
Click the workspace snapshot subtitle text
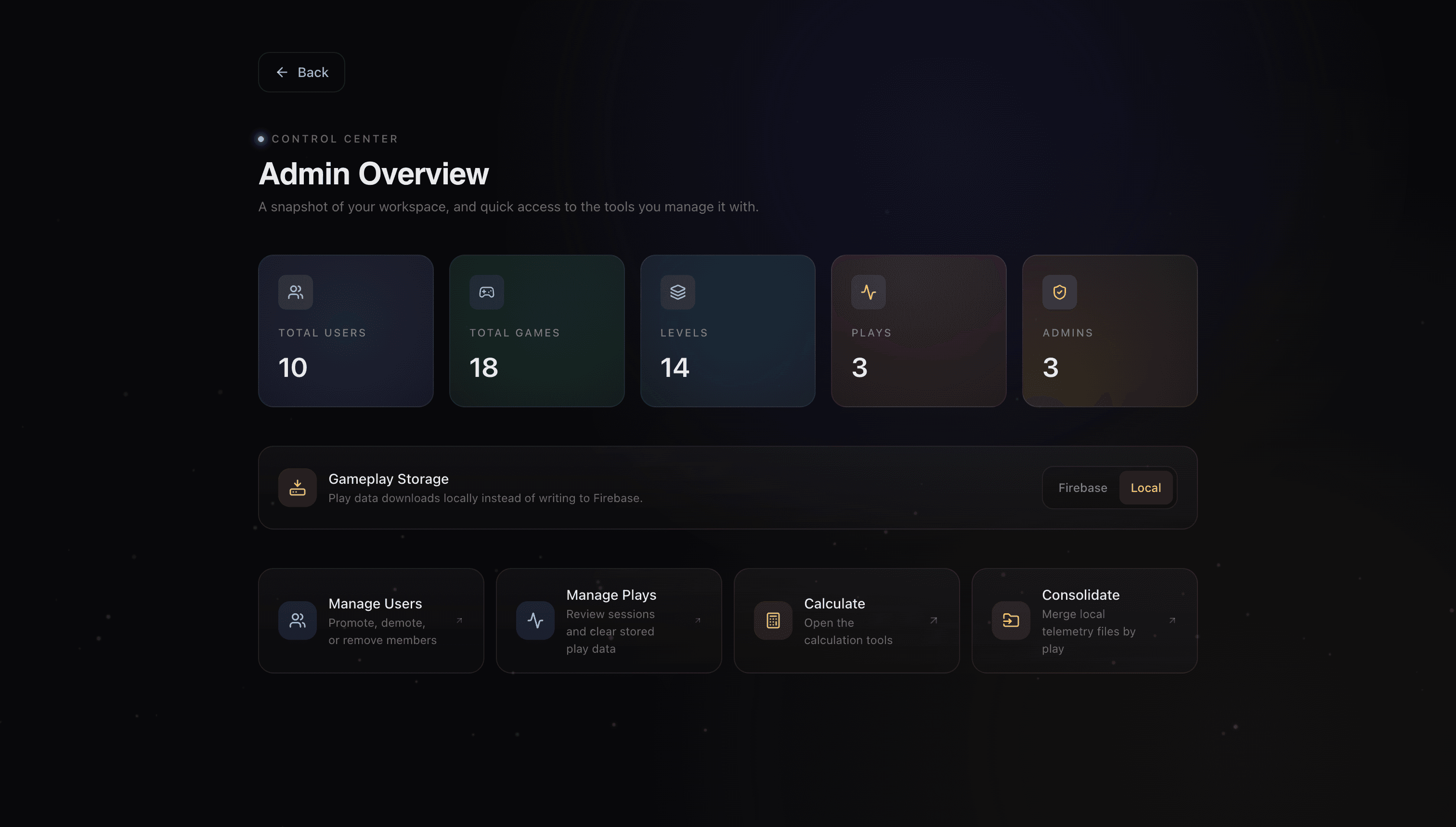508,207
